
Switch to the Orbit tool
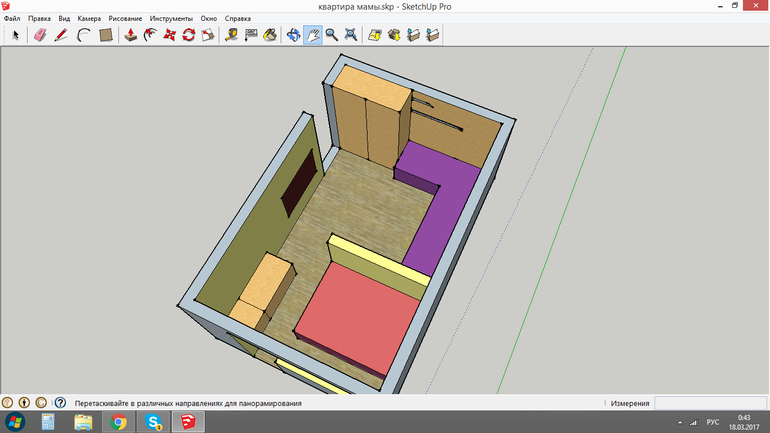(x=294, y=35)
